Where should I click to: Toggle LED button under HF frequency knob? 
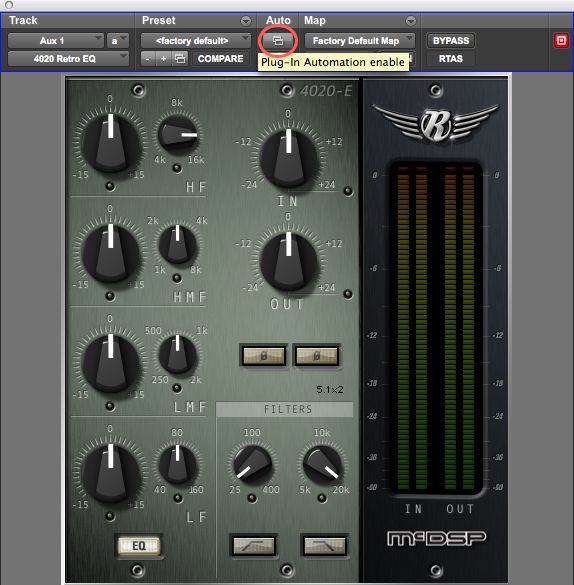point(177,168)
